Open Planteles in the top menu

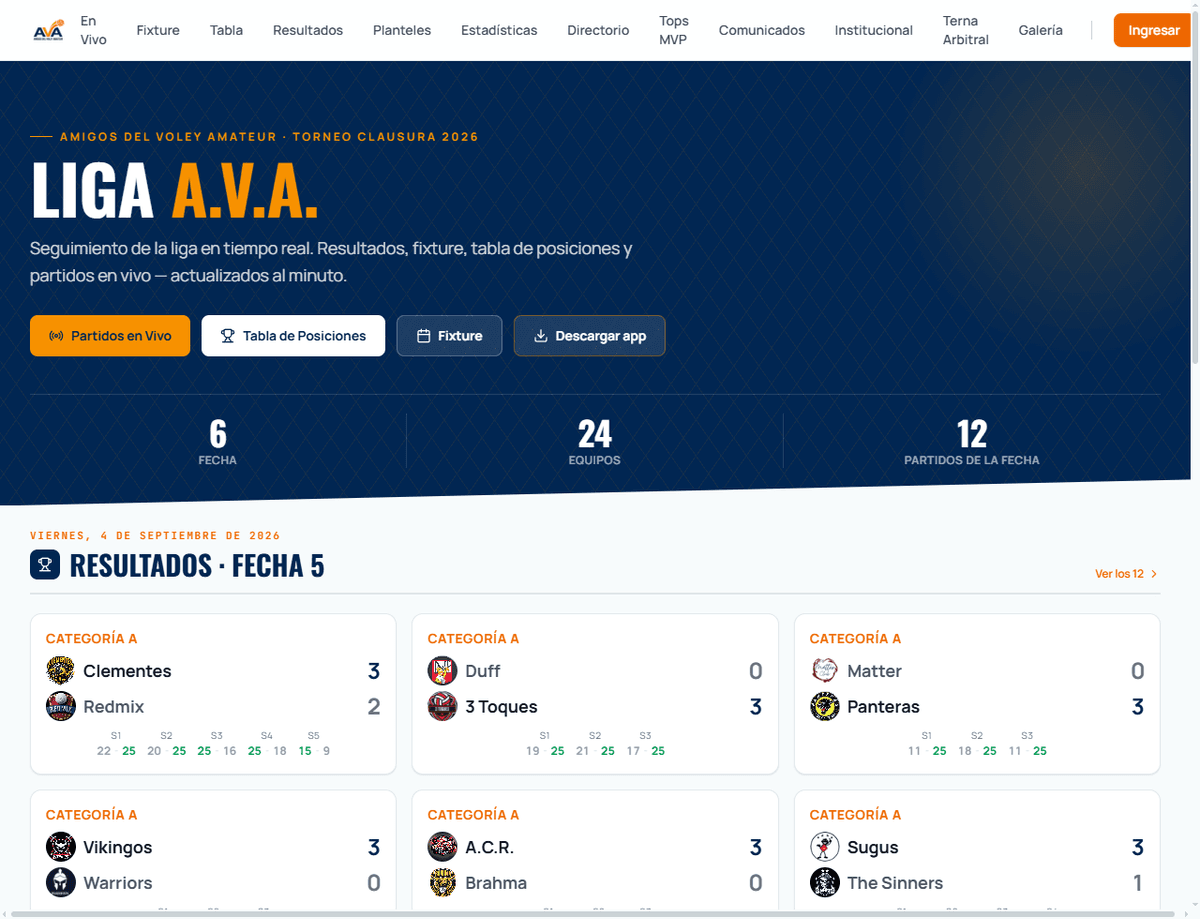(x=402, y=30)
